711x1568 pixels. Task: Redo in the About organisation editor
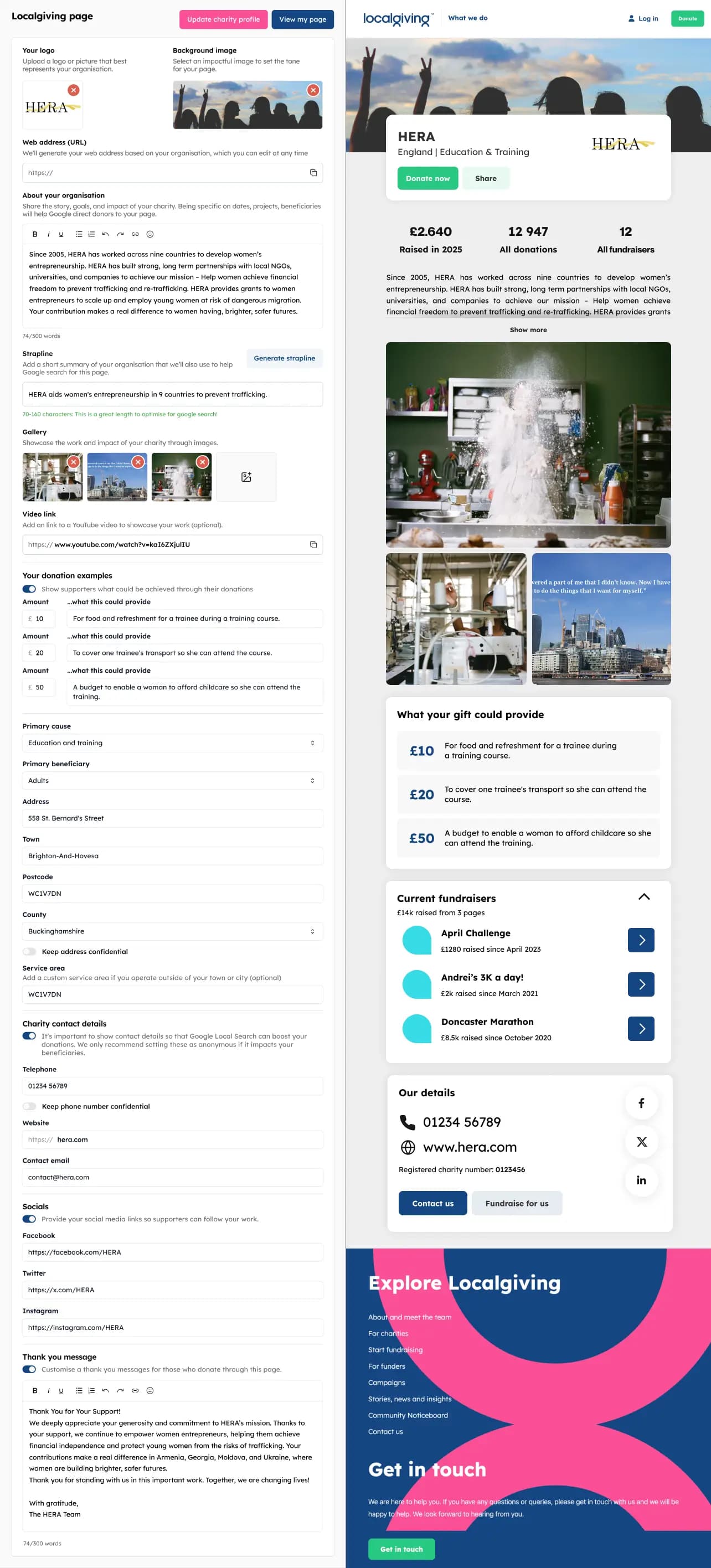tap(120, 234)
